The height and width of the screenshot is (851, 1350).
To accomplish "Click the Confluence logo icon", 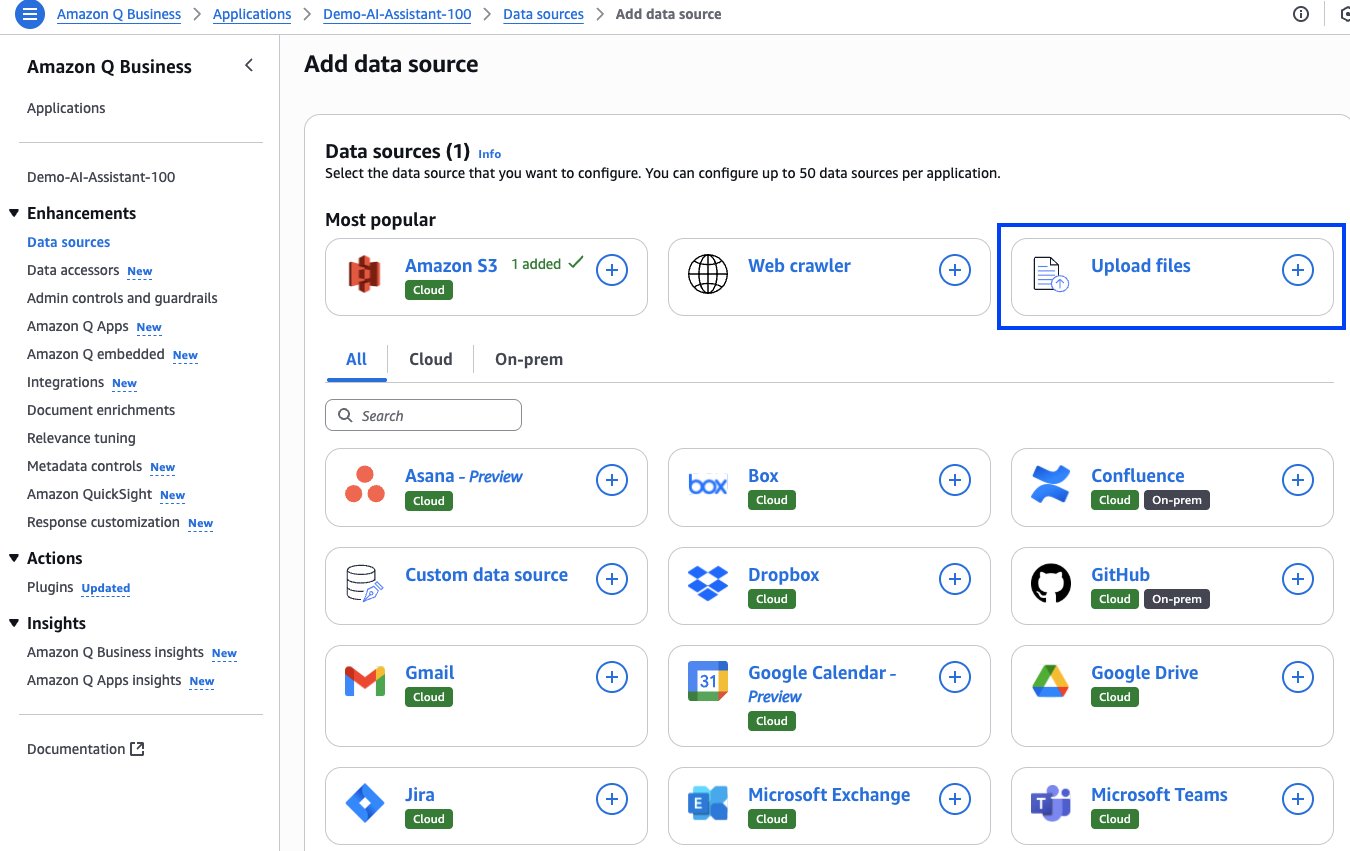I will 1051,484.
